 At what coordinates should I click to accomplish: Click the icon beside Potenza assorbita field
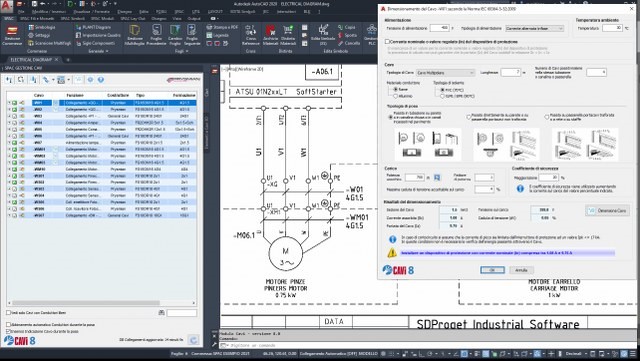pos(437,178)
